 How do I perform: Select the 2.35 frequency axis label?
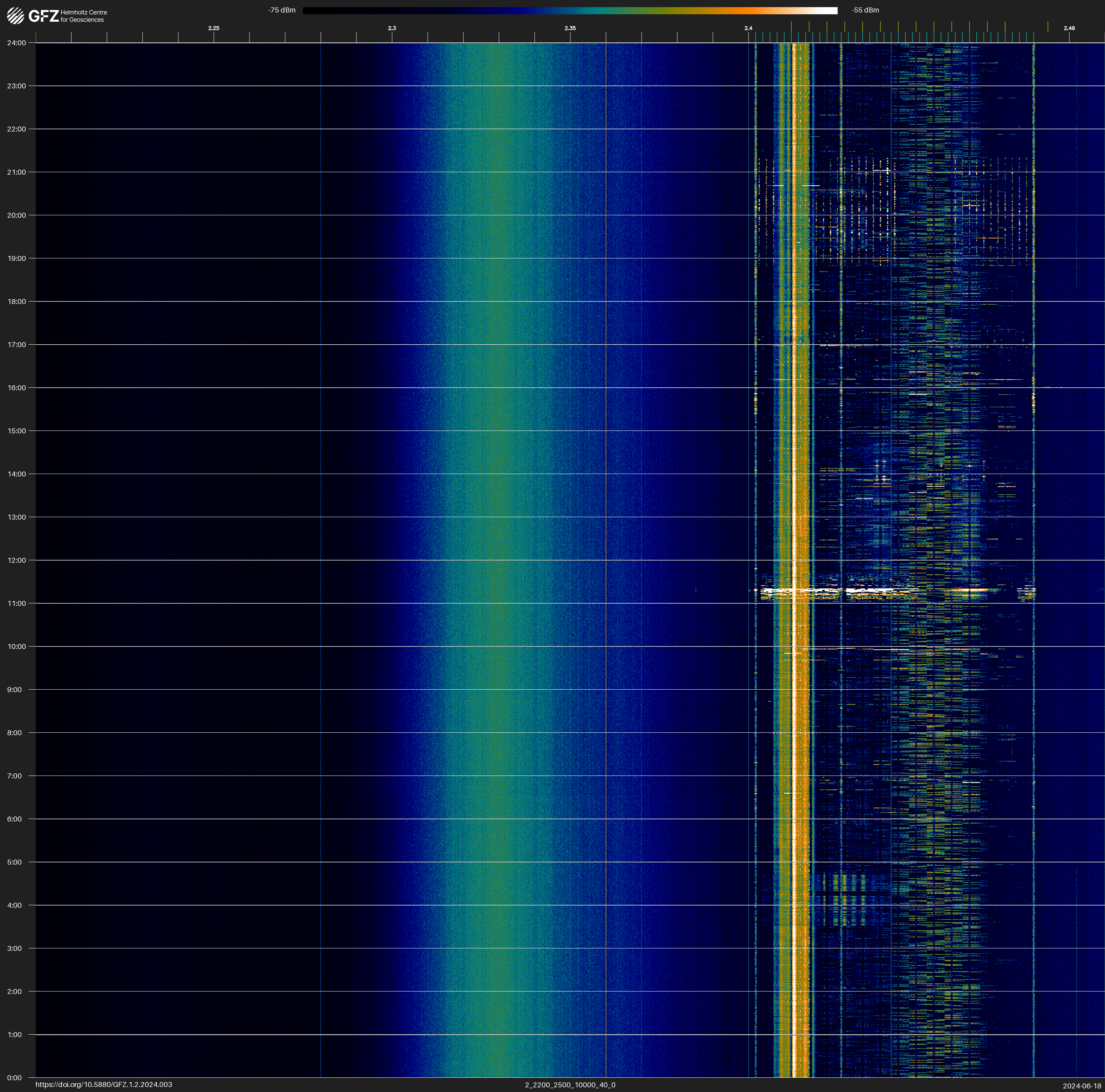pos(570,28)
